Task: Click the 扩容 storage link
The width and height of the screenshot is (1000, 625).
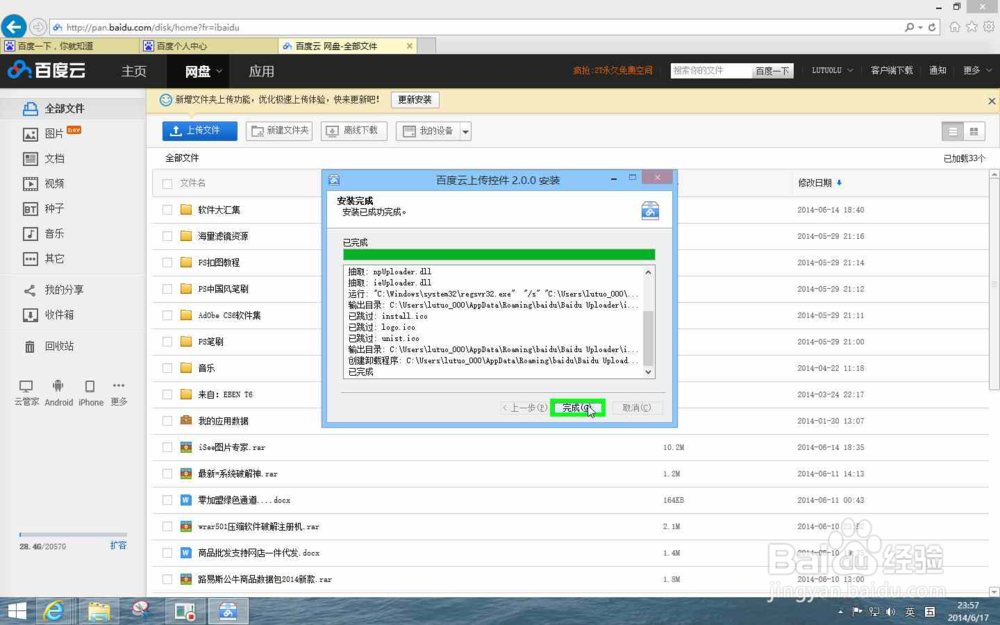Action: tap(118, 545)
